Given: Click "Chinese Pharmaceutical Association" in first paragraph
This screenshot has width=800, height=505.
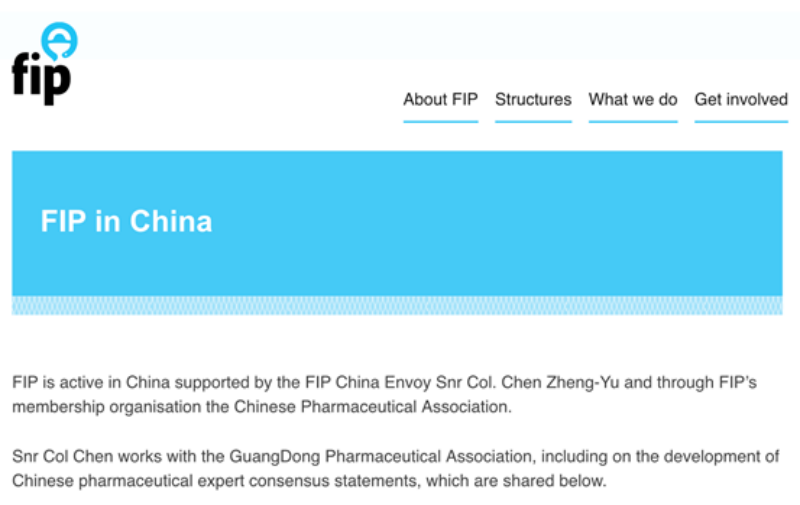Looking at the screenshot, I should (370, 407).
